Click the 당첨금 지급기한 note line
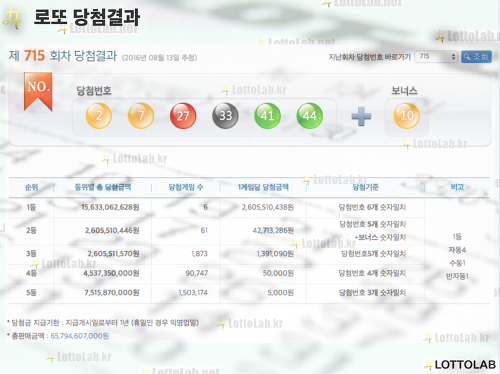 click(103, 323)
